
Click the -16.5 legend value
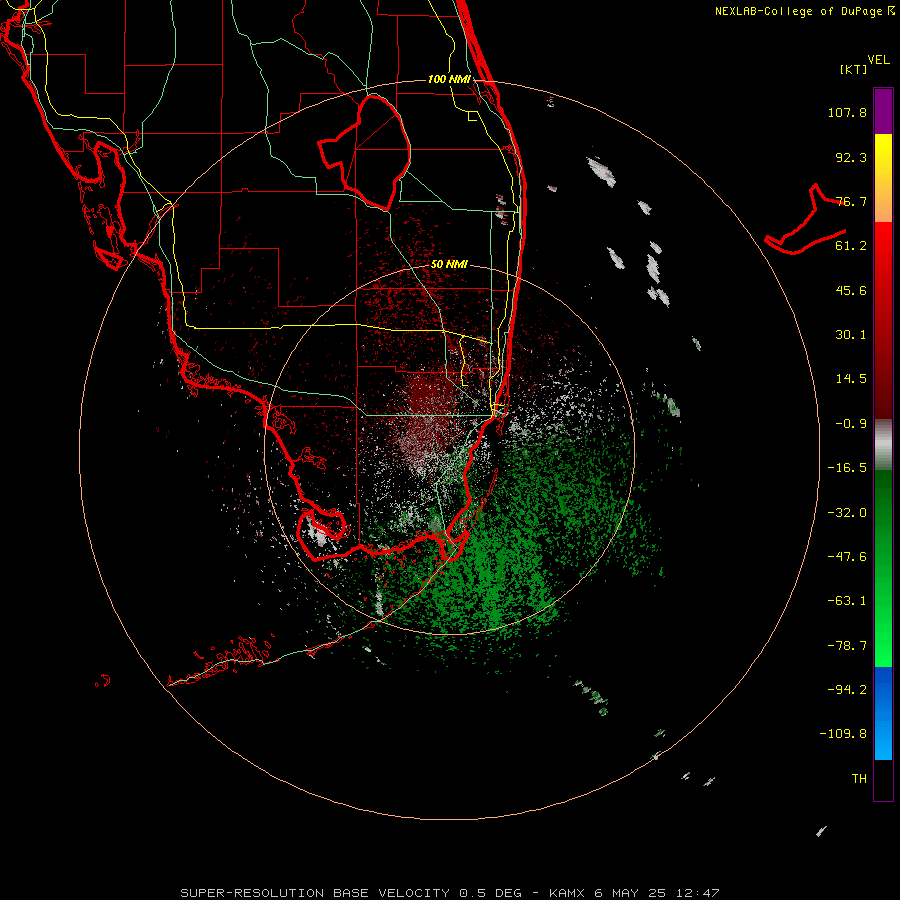[x=847, y=468]
